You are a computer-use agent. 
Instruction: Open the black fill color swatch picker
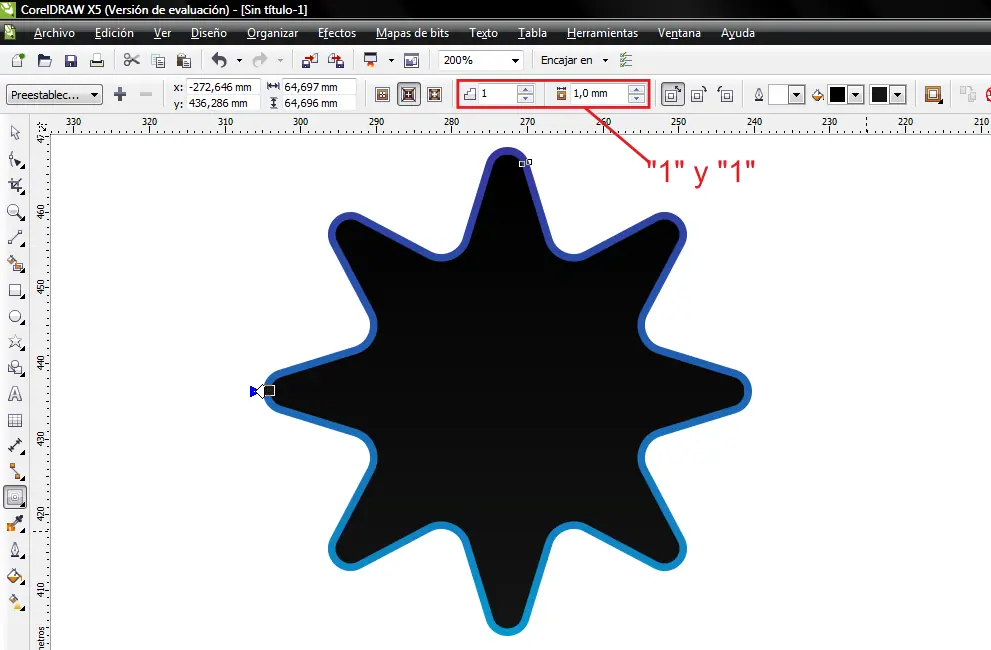point(847,95)
